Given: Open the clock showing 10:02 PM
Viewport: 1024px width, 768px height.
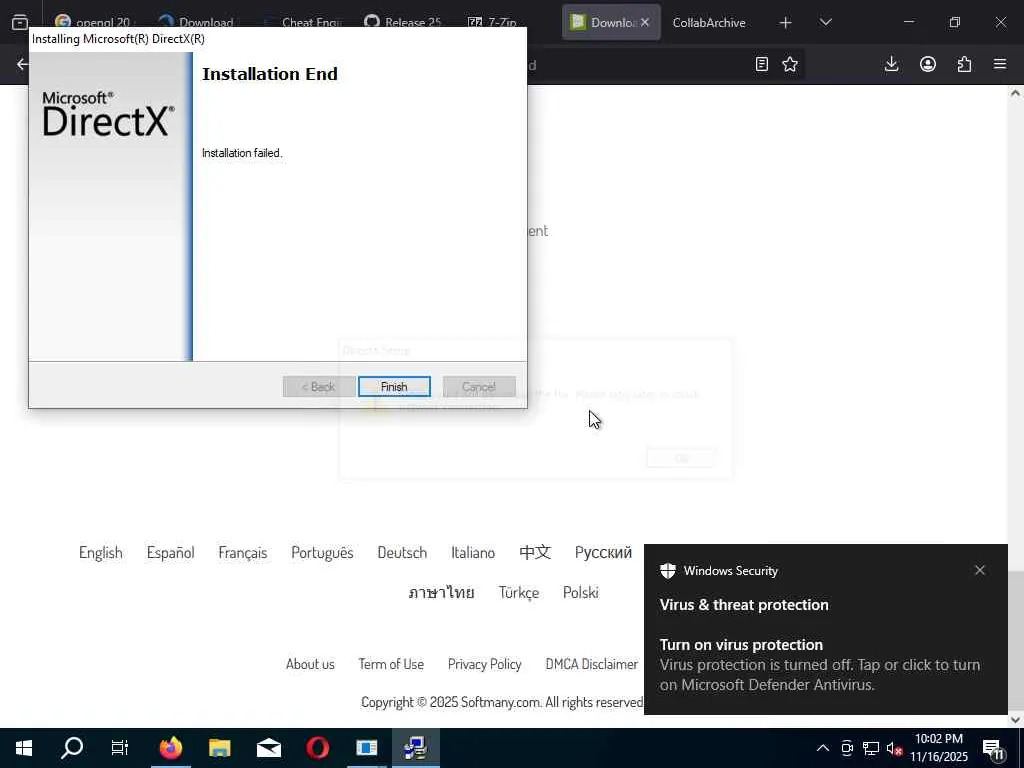Looking at the screenshot, I should [x=938, y=748].
